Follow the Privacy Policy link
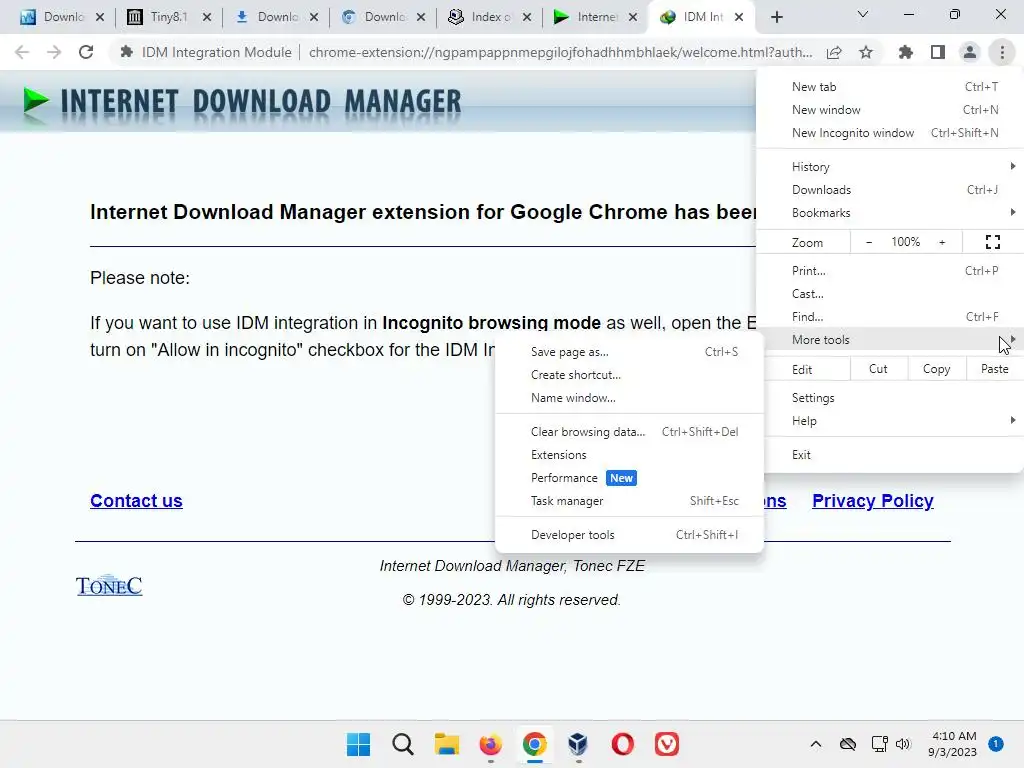 click(872, 500)
